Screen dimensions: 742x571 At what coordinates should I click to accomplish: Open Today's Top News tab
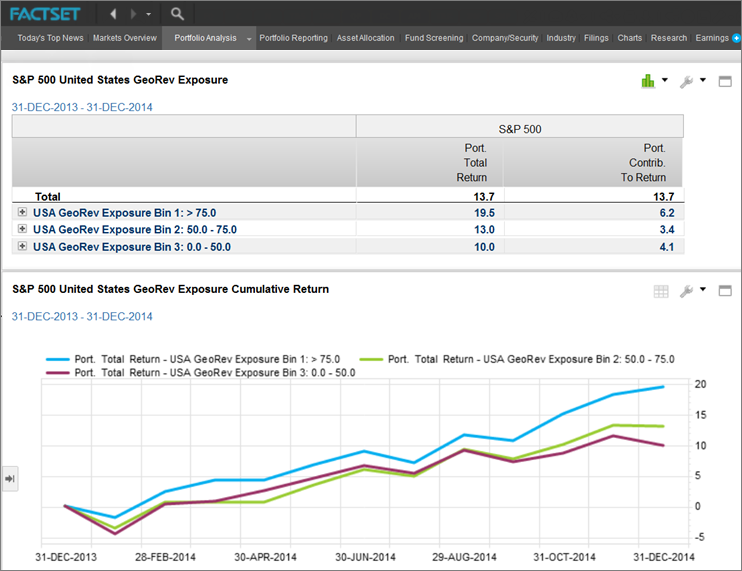50,38
